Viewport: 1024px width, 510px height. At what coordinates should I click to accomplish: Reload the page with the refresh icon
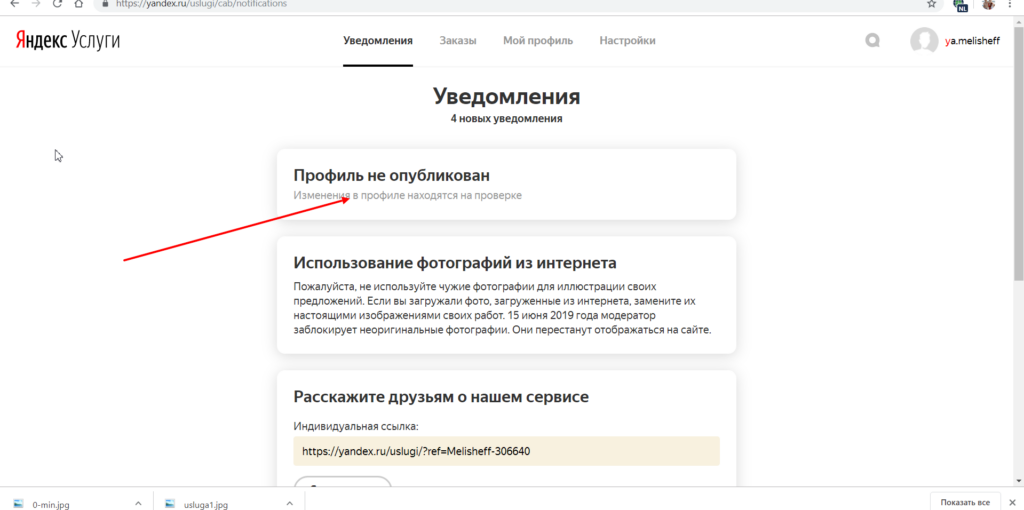click(57, 3)
